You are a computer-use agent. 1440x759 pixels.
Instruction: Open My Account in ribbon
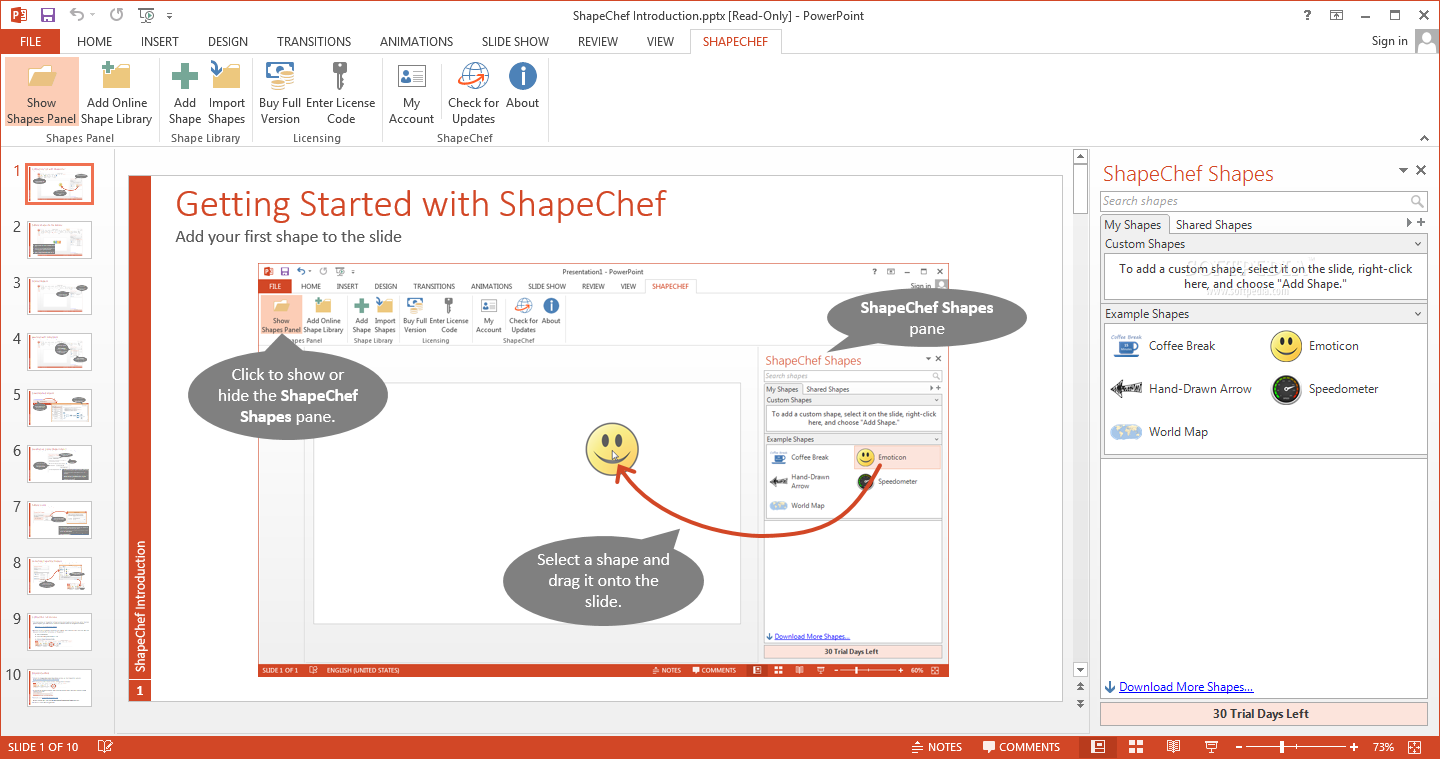click(411, 93)
